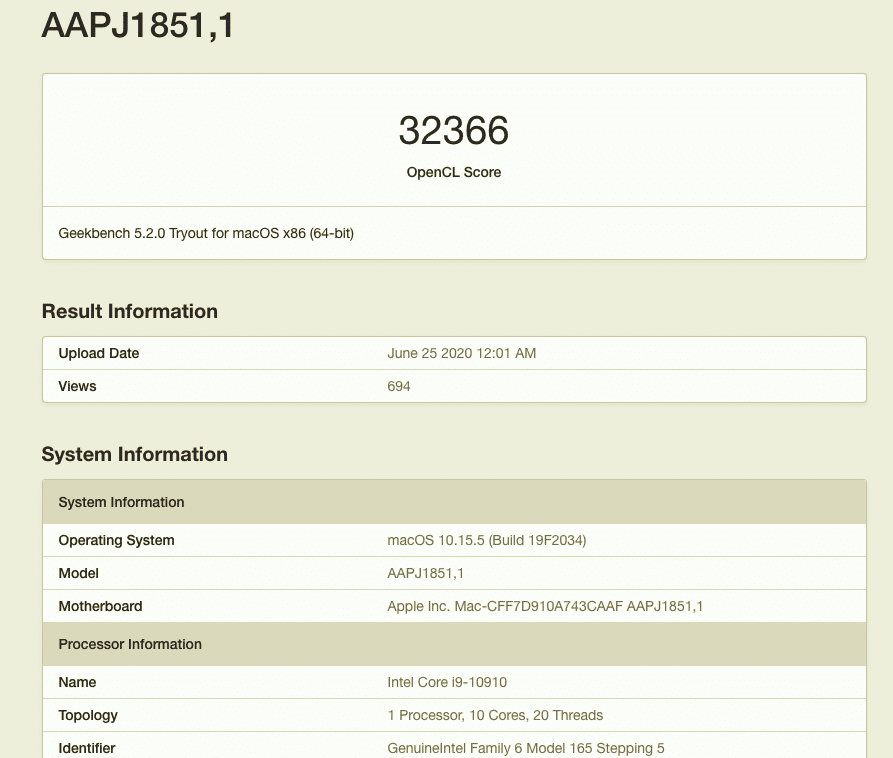
Task: Click the OpenCL Score label
Action: pos(453,172)
